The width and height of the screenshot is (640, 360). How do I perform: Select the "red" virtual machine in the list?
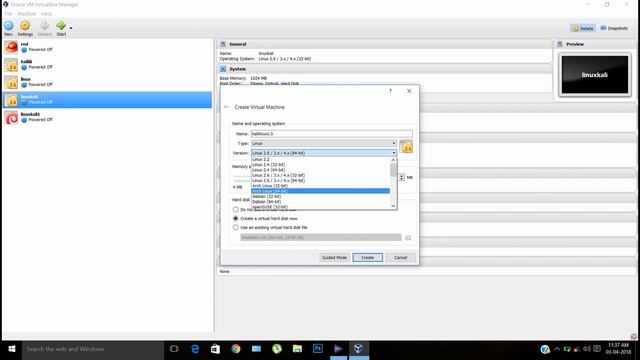(x=107, y=47)
